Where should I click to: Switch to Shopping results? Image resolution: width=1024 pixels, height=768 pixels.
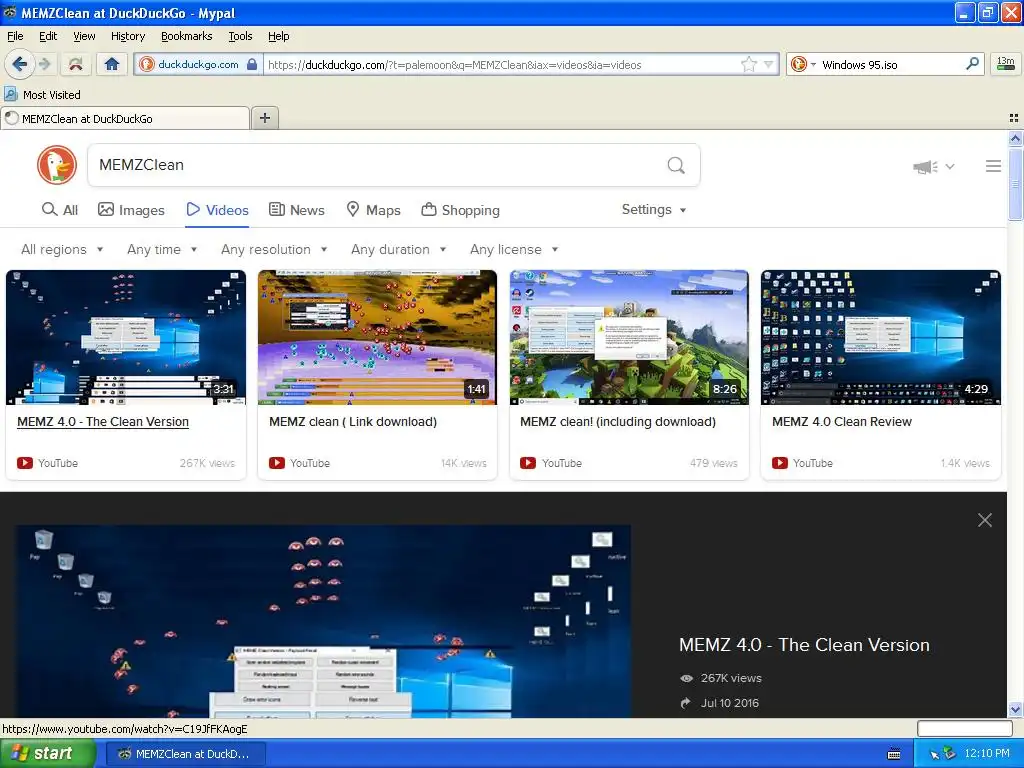click(x=461, y=210)
